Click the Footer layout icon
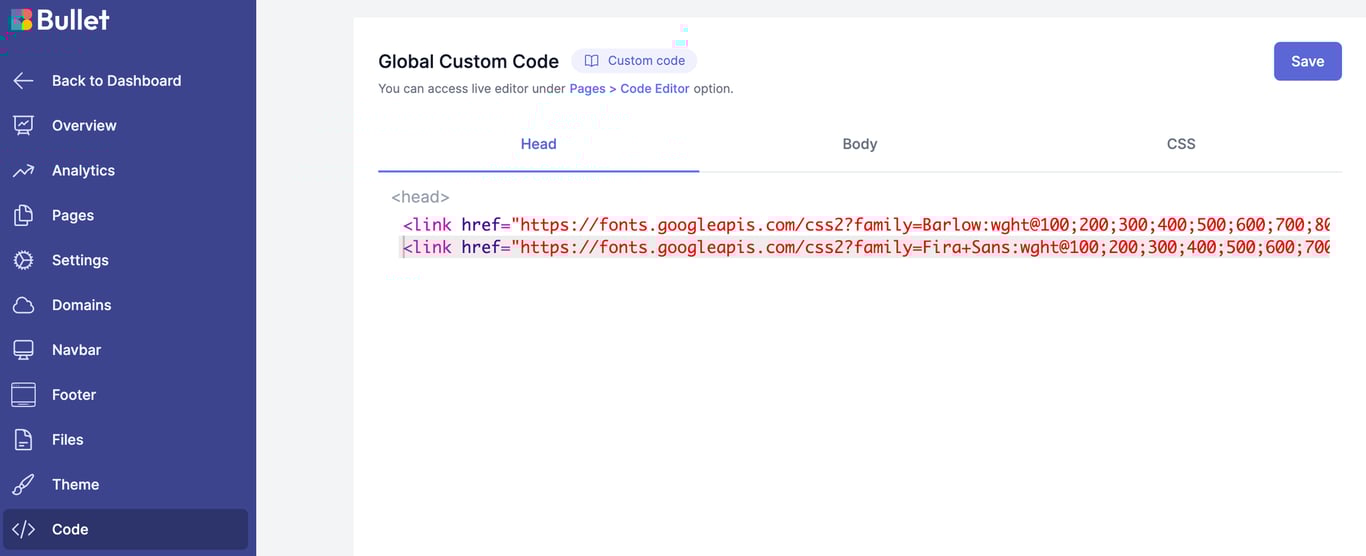The width and height of the screenshot is (1366, 556). (x=23, y=395)
